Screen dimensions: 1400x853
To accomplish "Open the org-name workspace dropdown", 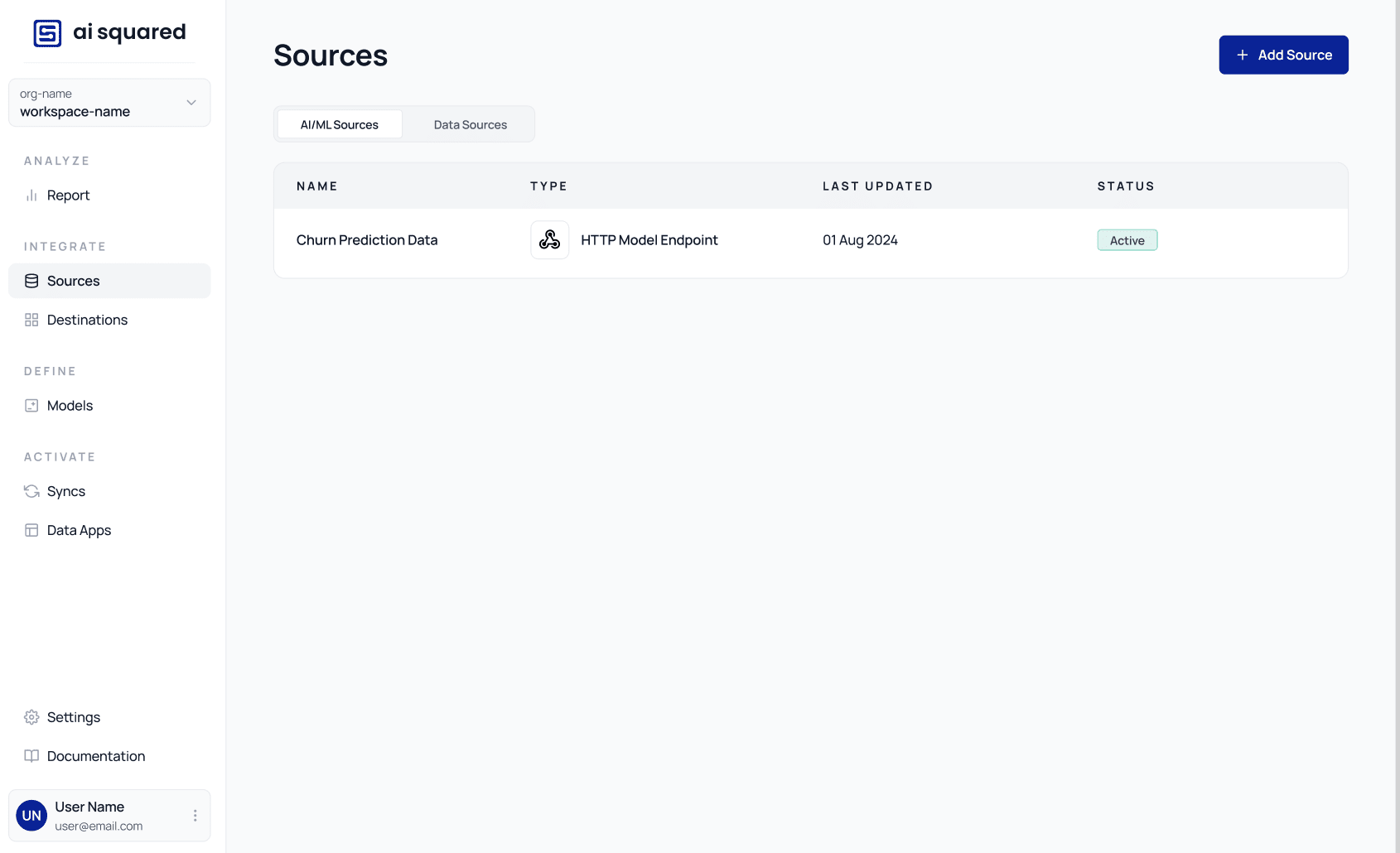I will [x=109, y=103].
